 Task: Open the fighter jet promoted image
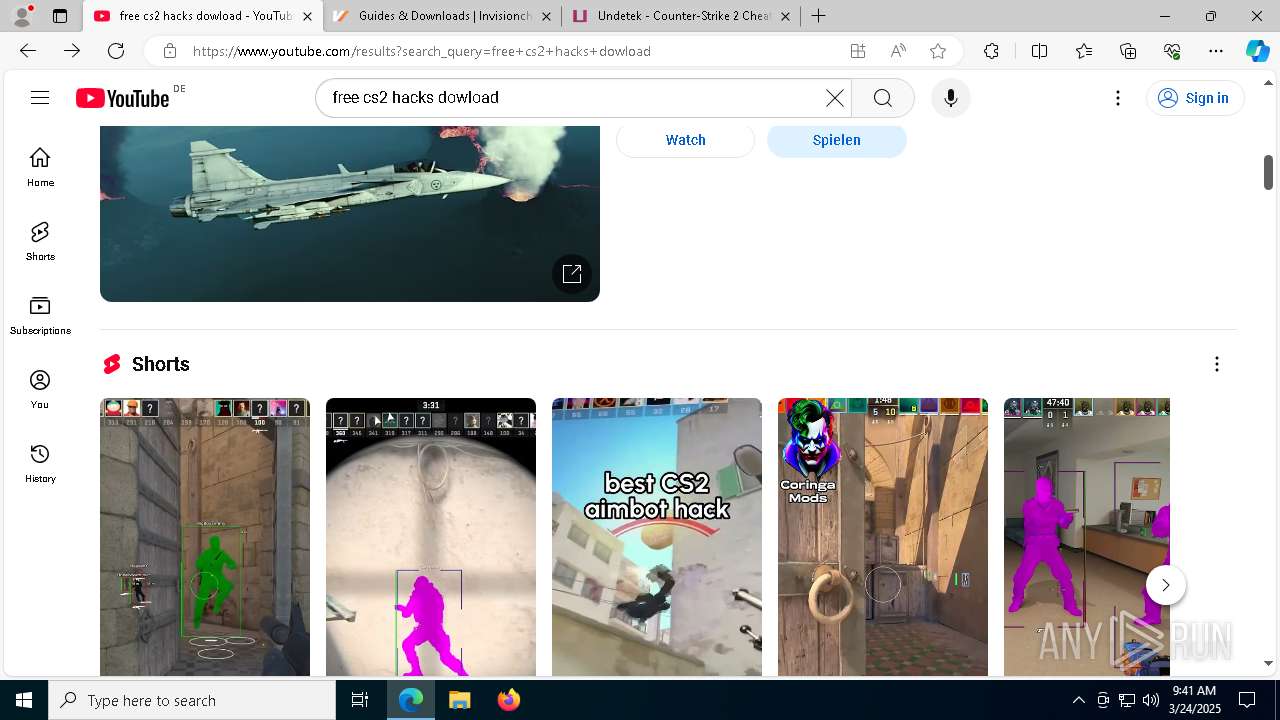[350, 213]
